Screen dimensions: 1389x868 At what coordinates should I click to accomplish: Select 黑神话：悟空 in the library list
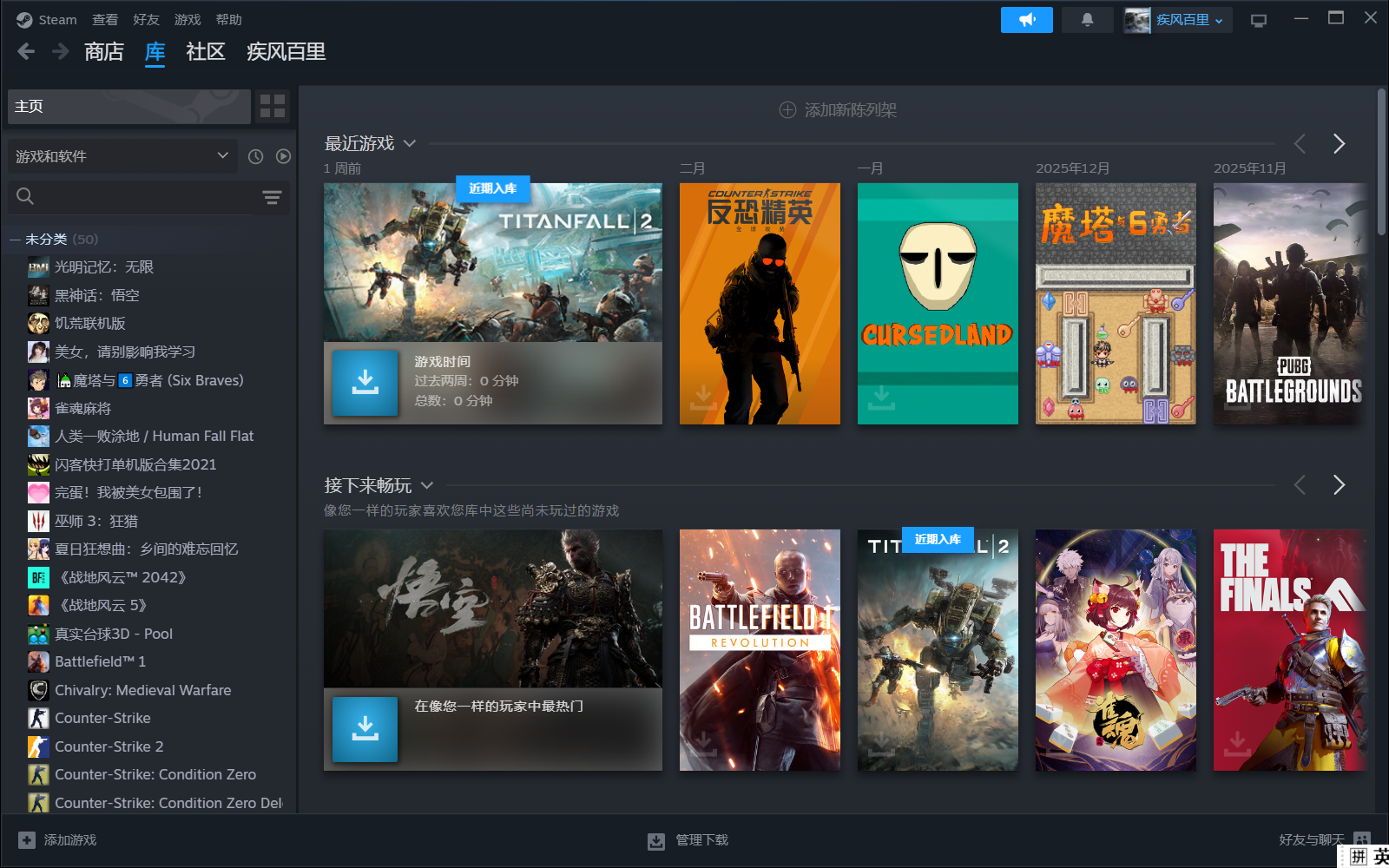point(97,296)
